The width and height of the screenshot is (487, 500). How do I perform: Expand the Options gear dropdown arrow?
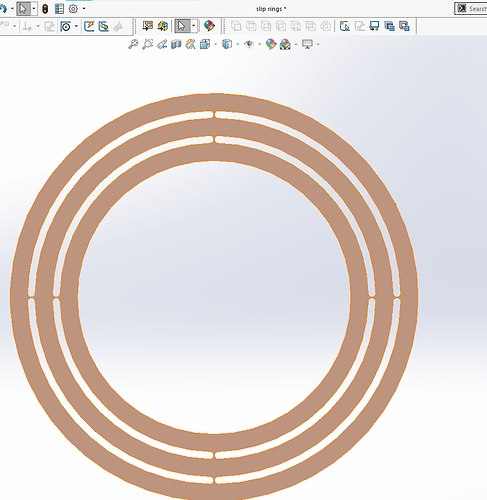coord(84,9)
